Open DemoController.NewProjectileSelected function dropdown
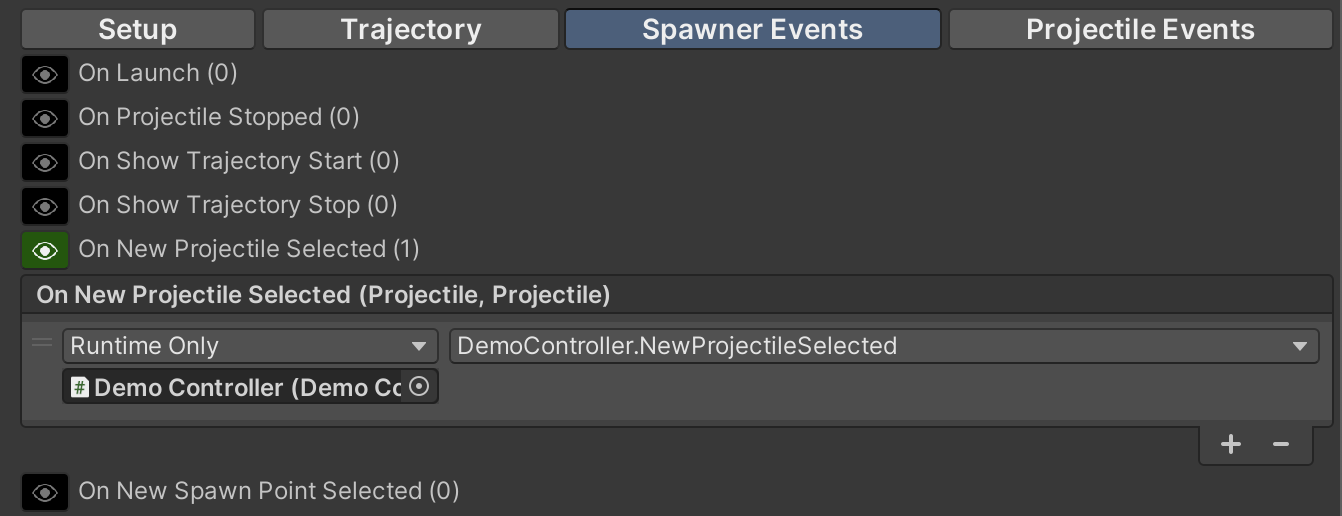This screenshot has height=516, width=1342. [x=884, y=346]
